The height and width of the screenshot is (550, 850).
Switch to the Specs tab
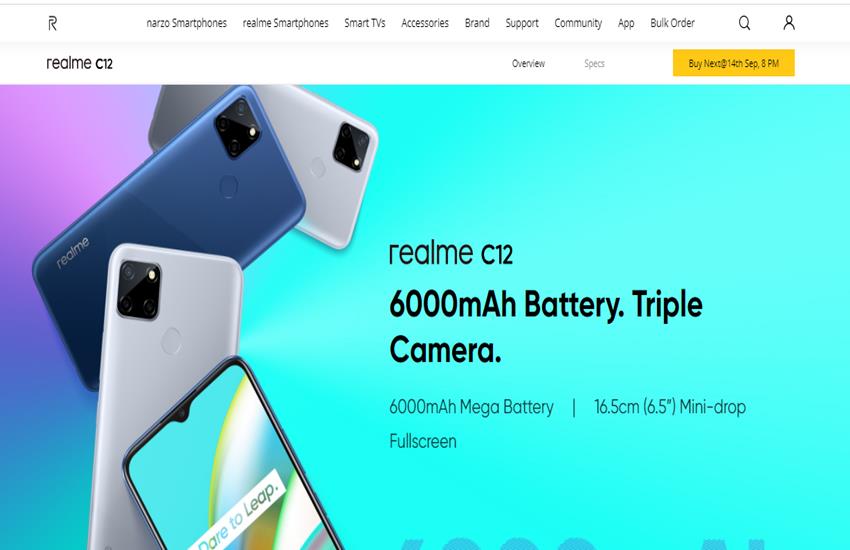[x=594, y=63]
